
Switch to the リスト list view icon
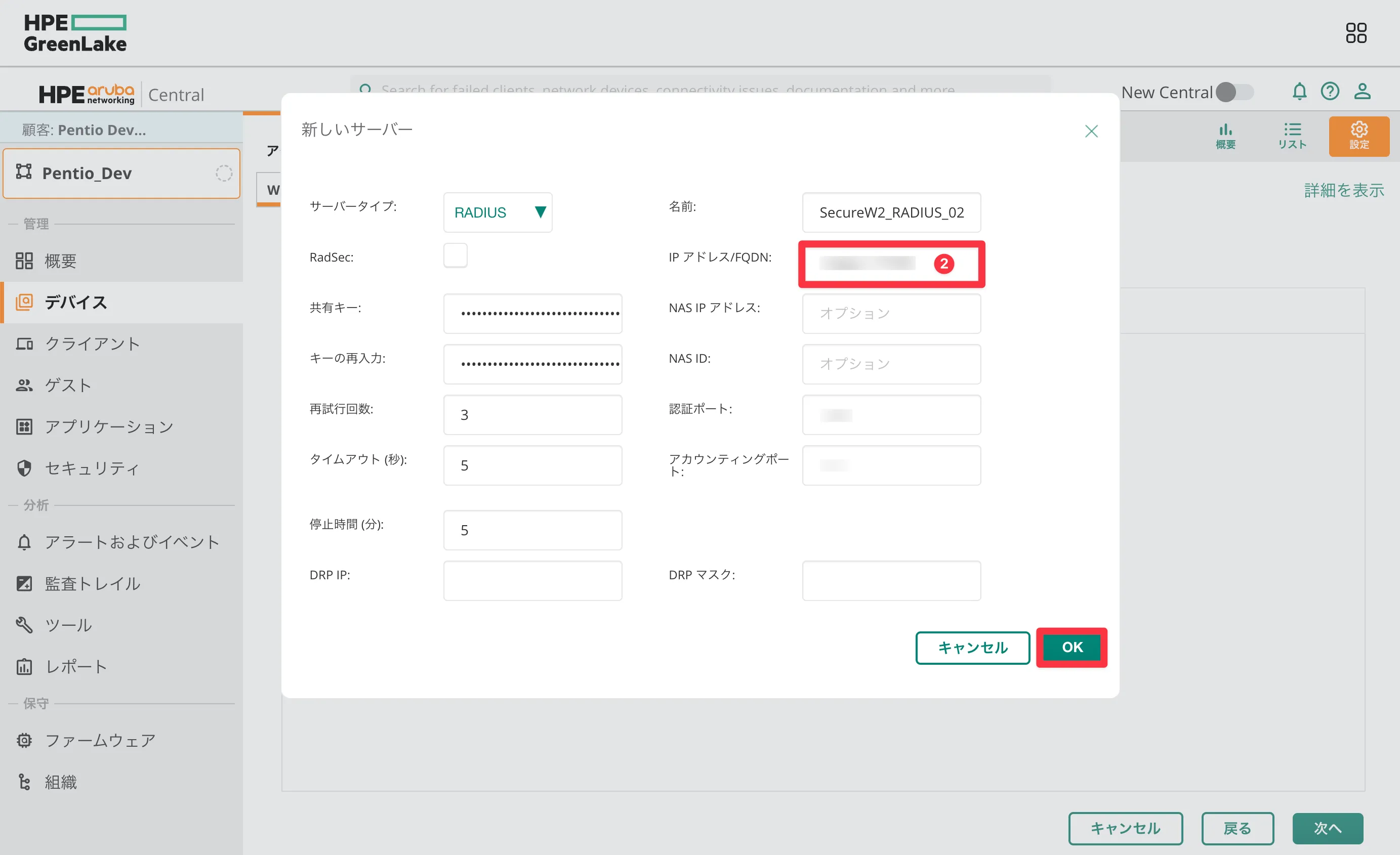[1292, 137]
